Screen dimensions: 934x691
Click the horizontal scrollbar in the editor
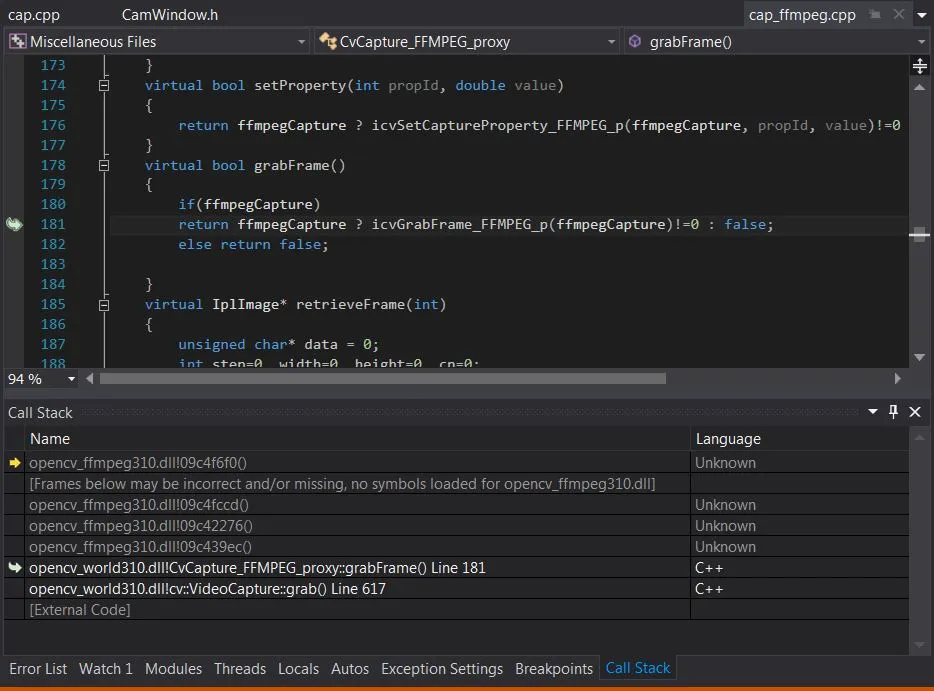point(382,379)
